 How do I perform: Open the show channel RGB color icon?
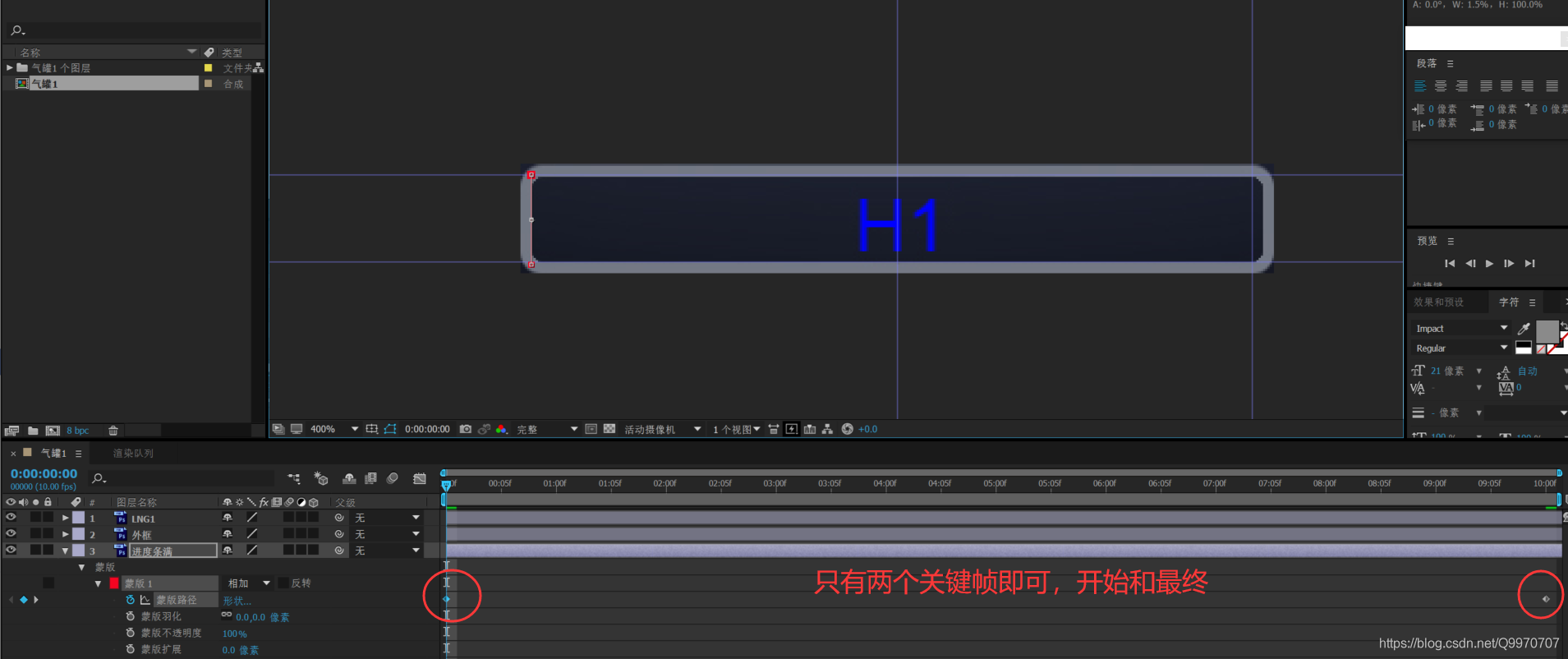(501, 429)
